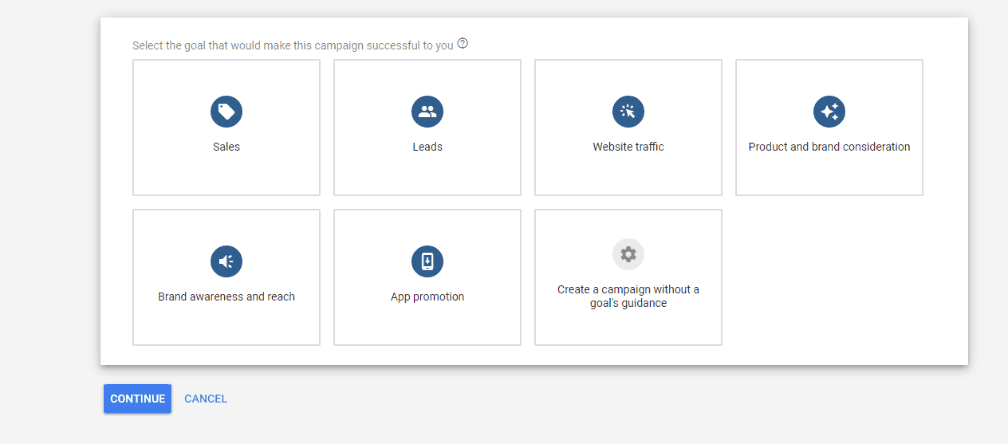The image size is (1008, 444).
Task: Open the help question mark icon
Action: [x=462, y=44]
